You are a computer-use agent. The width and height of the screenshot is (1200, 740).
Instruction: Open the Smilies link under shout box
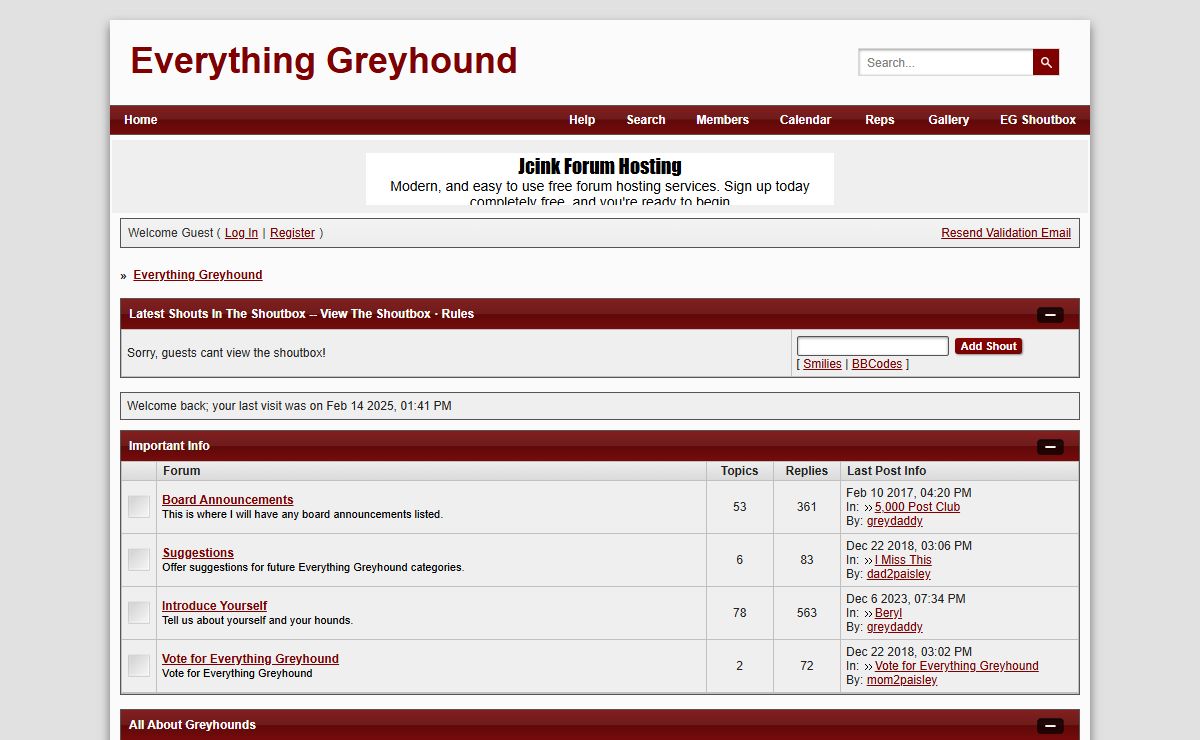[x=822, y=364]
